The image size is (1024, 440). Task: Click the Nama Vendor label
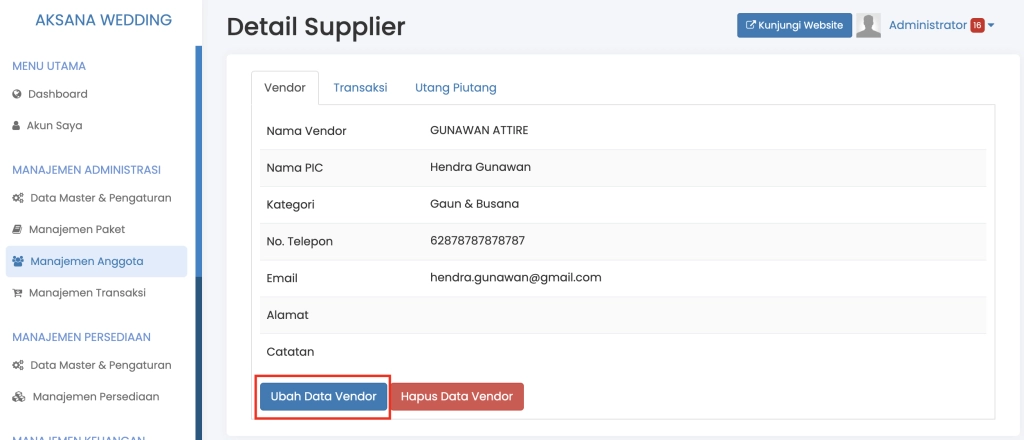(306, 131)
